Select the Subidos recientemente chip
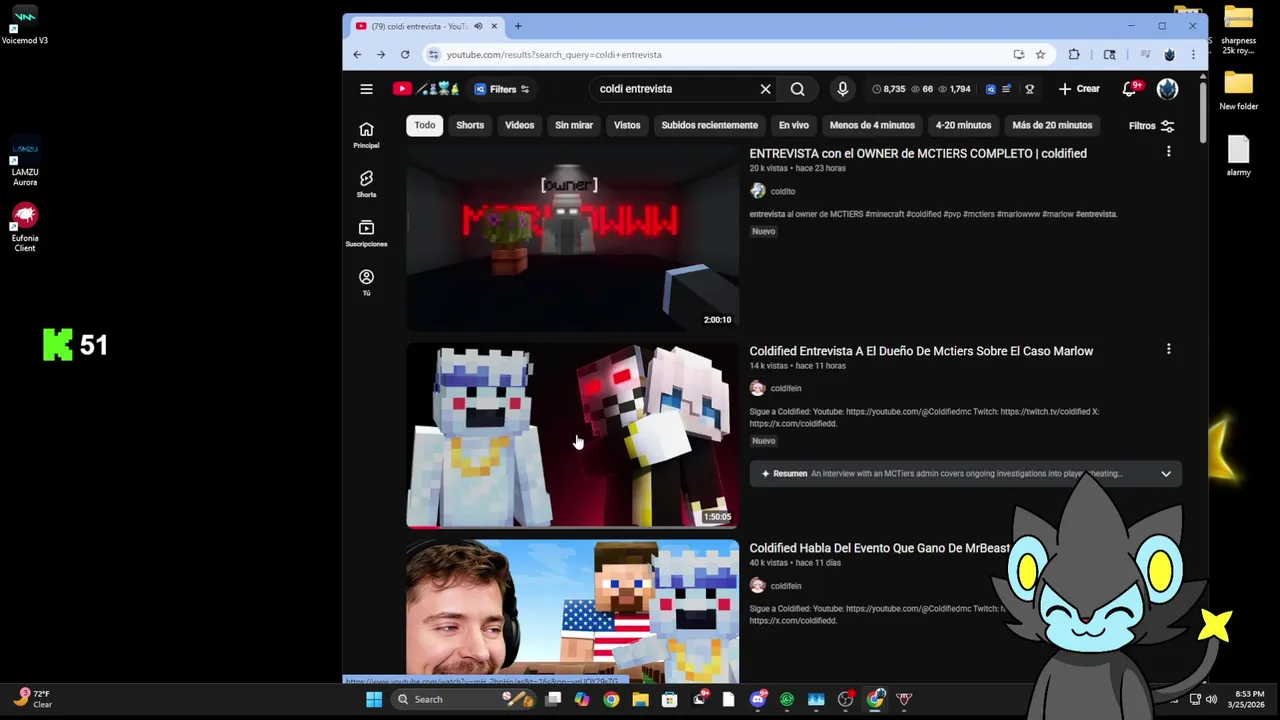The width and height of the screenshot is (1280, 720). click(709, 125)
